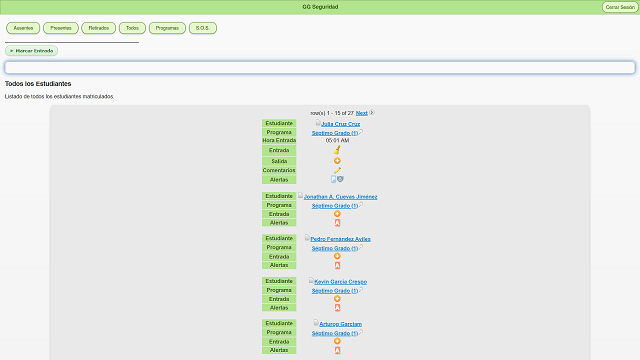Click the red A alert icon for Arturop Garciam
This screenshot has height=360, width=640.
pos(337,350)
